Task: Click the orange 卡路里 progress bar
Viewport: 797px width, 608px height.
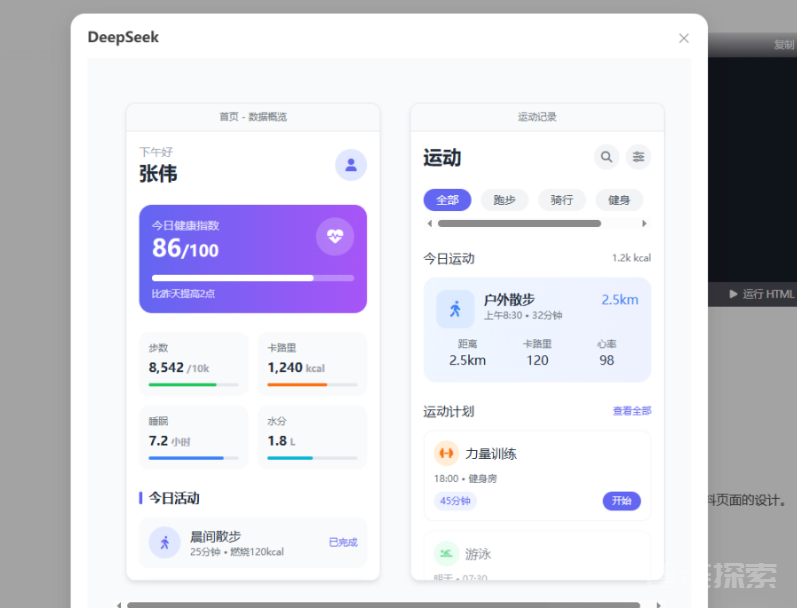Action: click(x=312, y=385)
